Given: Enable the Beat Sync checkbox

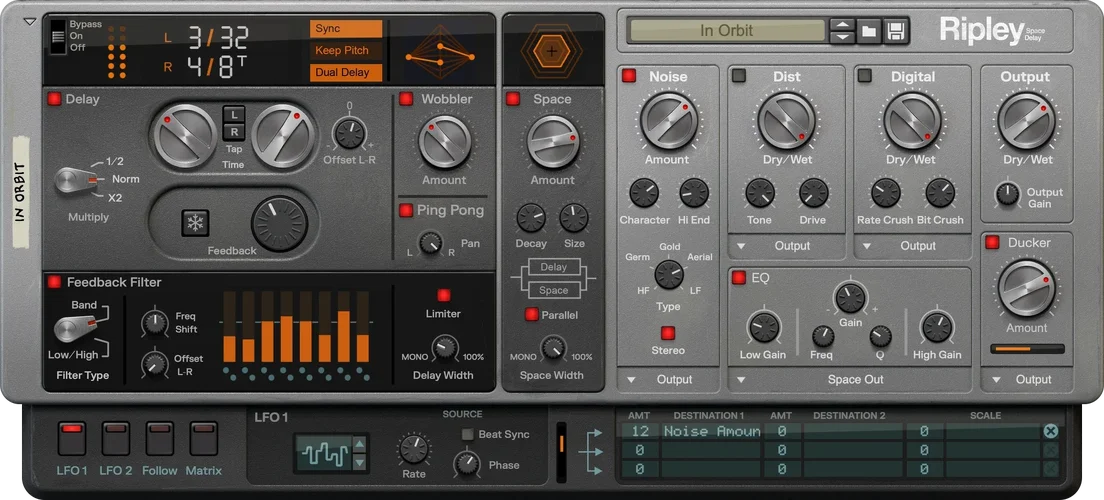Looking at the screenshot, I should (x=468, y=434).
